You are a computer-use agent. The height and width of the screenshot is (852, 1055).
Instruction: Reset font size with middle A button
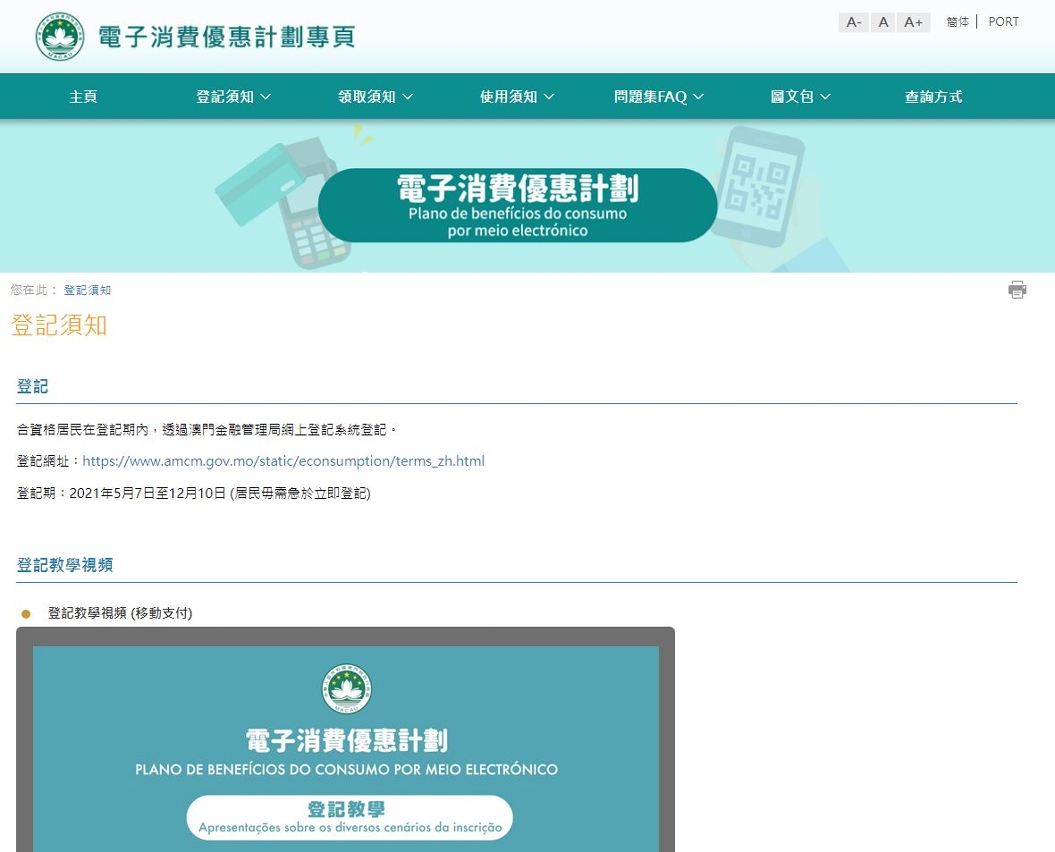click(x=883, y=22)
